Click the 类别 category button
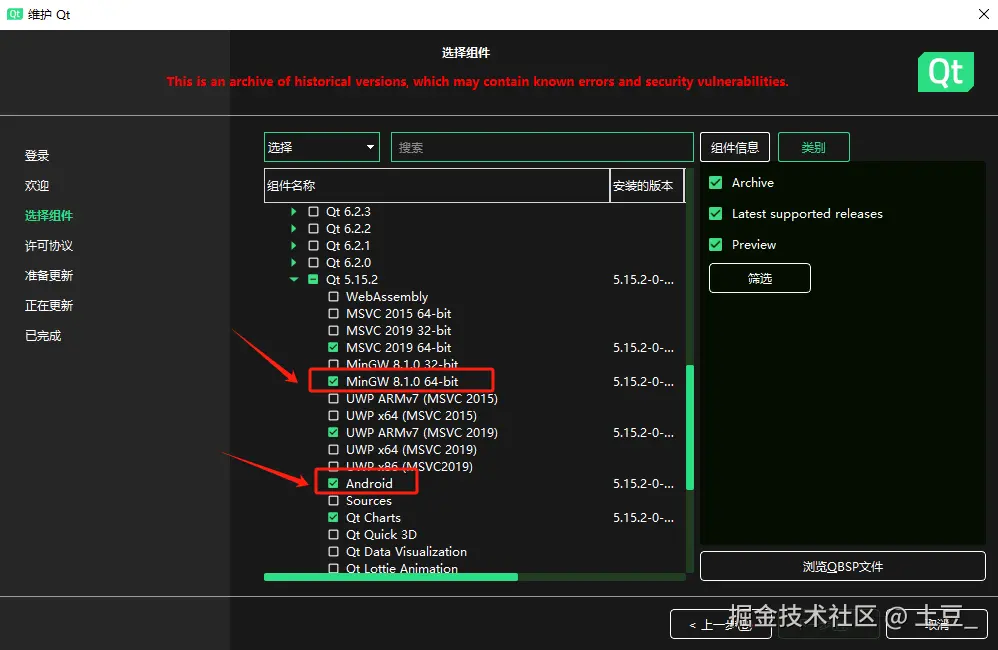 [813, 147]
